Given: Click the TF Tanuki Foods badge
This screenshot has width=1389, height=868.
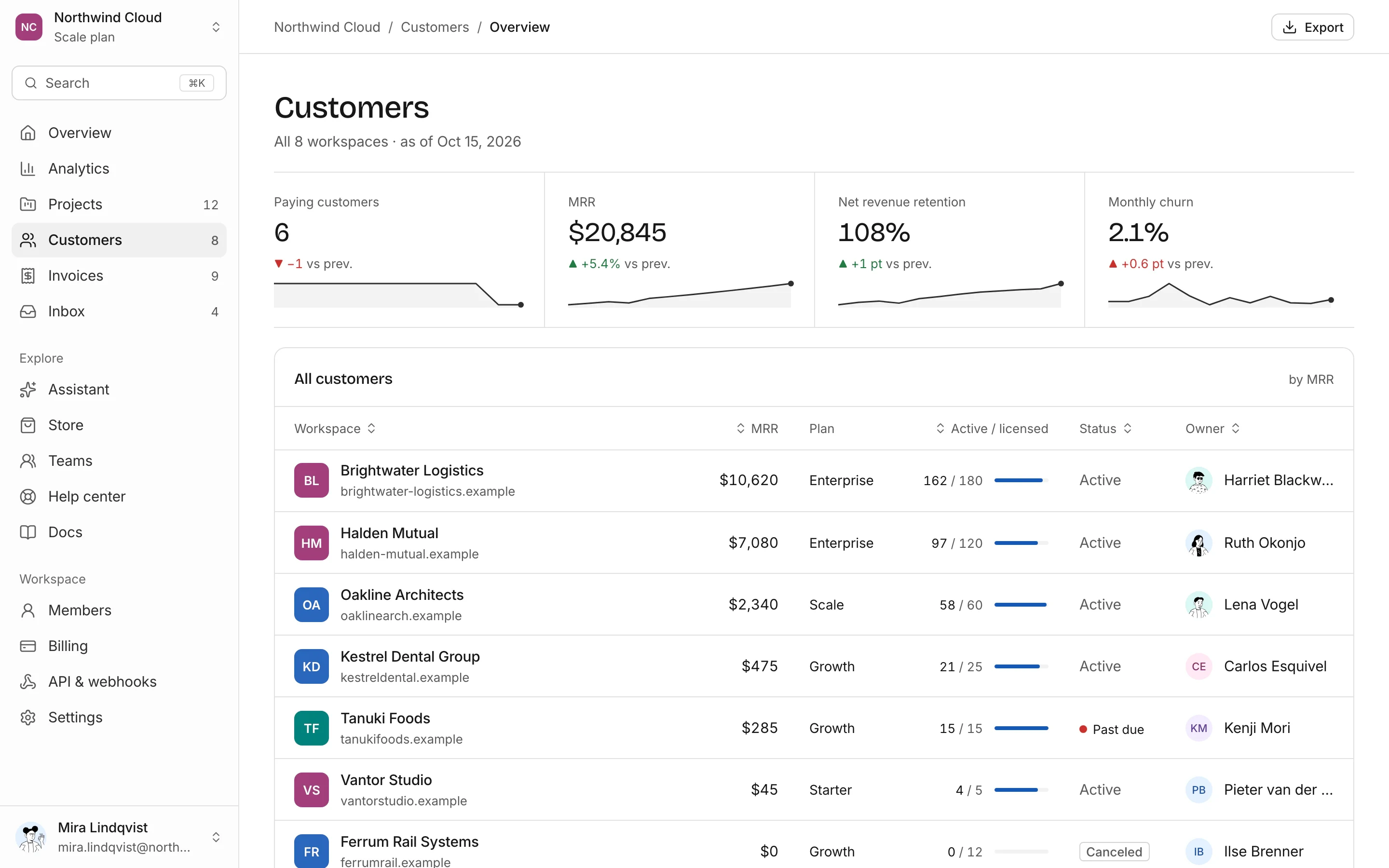Looking at the screenshot, I should (x=311, y=728).
